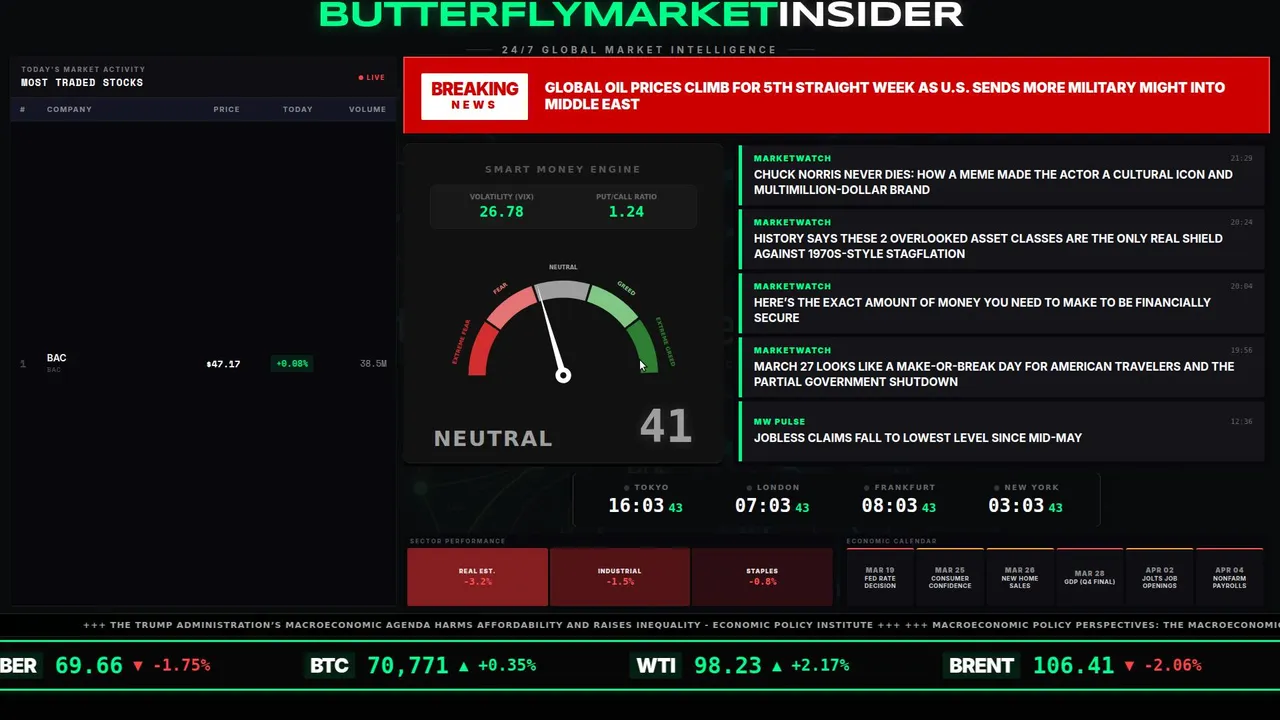
Task: Click the green up arrow beside BTC 70,771
Action: [463, 665]
